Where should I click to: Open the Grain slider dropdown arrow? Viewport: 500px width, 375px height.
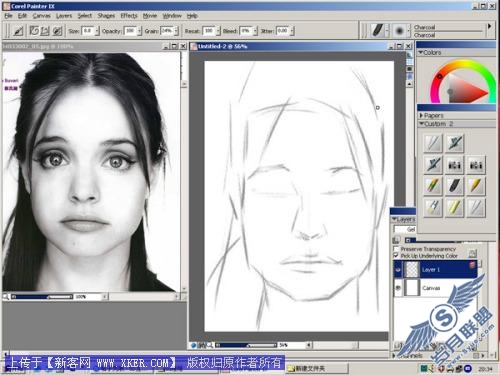[176, 31]
